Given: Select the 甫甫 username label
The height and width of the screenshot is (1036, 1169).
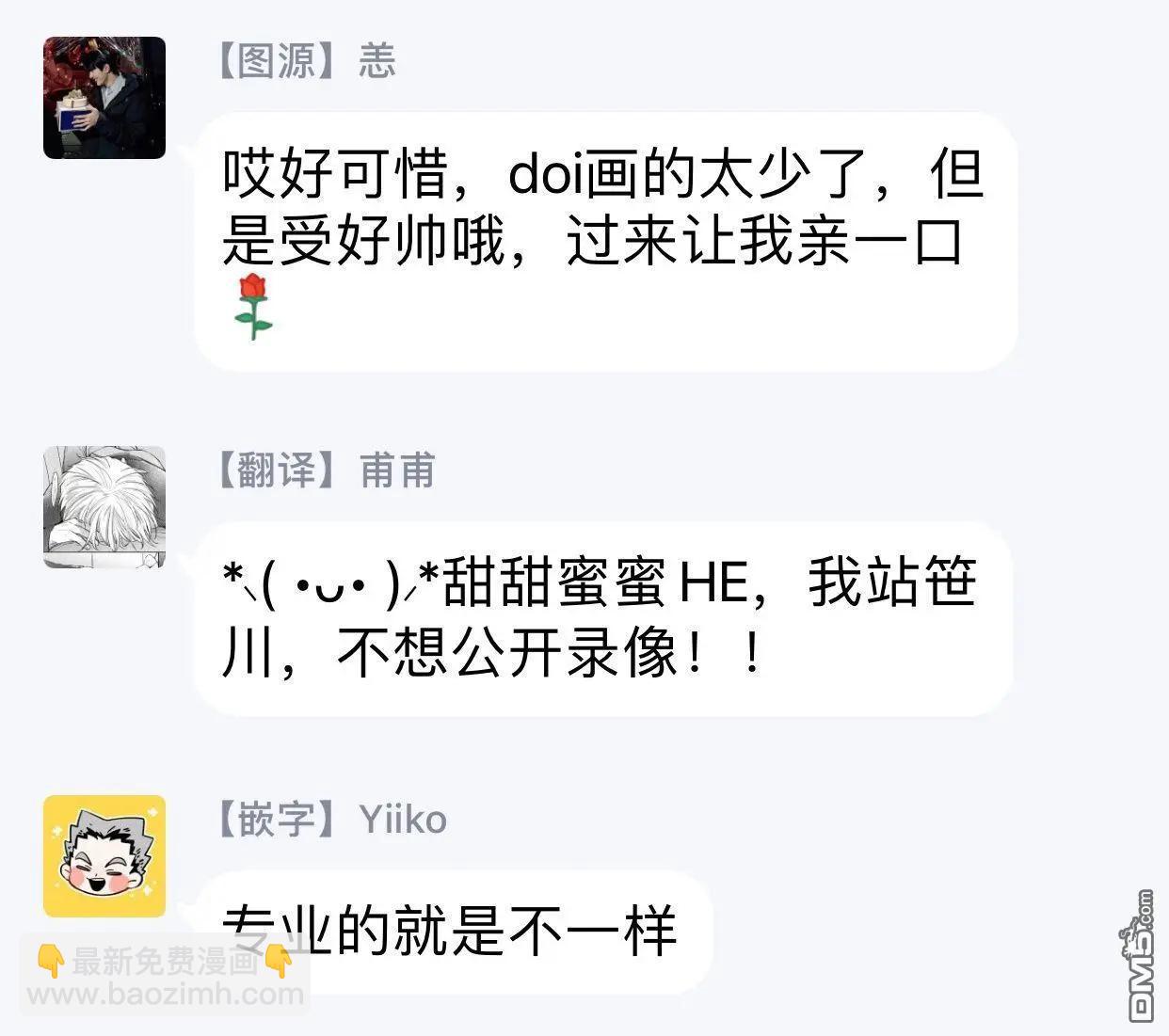Looking at the screenshot, I should point(397,470).
